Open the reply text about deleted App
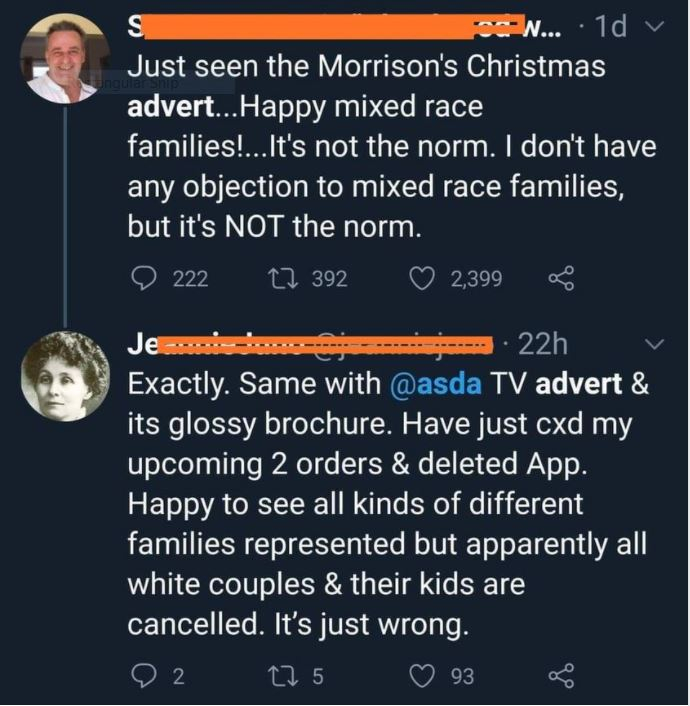 pos(385,503)
